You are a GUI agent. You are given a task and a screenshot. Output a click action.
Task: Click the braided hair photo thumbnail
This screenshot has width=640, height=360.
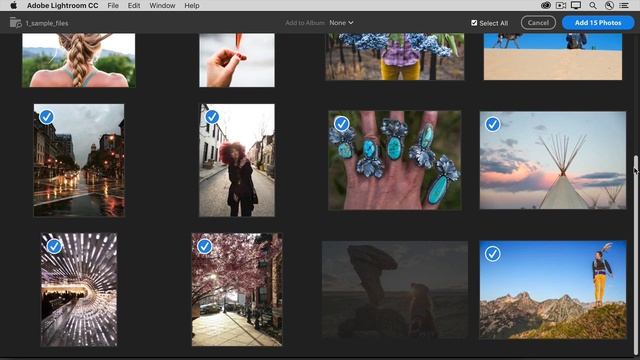[79, 60]
